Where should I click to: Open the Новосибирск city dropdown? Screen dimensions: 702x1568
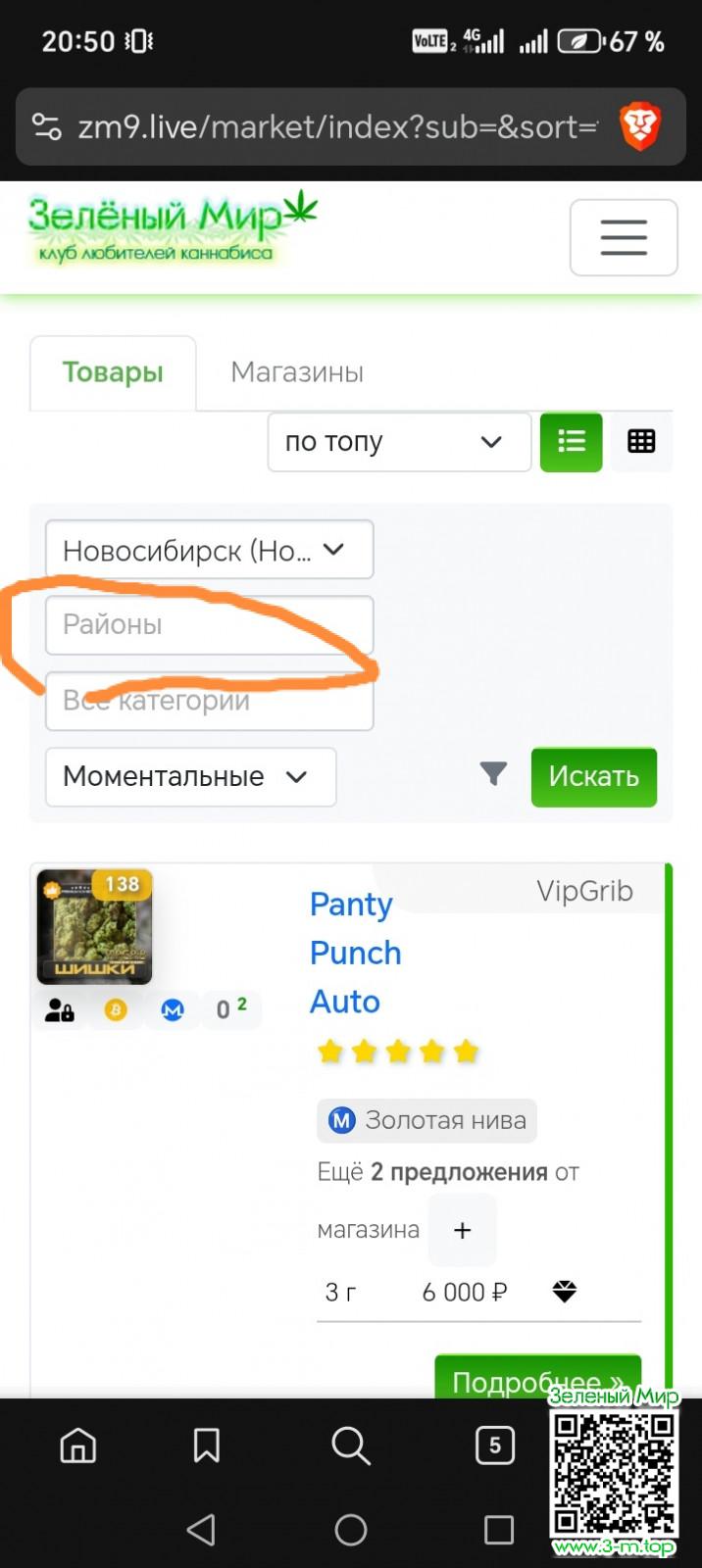tap(210, 550)
